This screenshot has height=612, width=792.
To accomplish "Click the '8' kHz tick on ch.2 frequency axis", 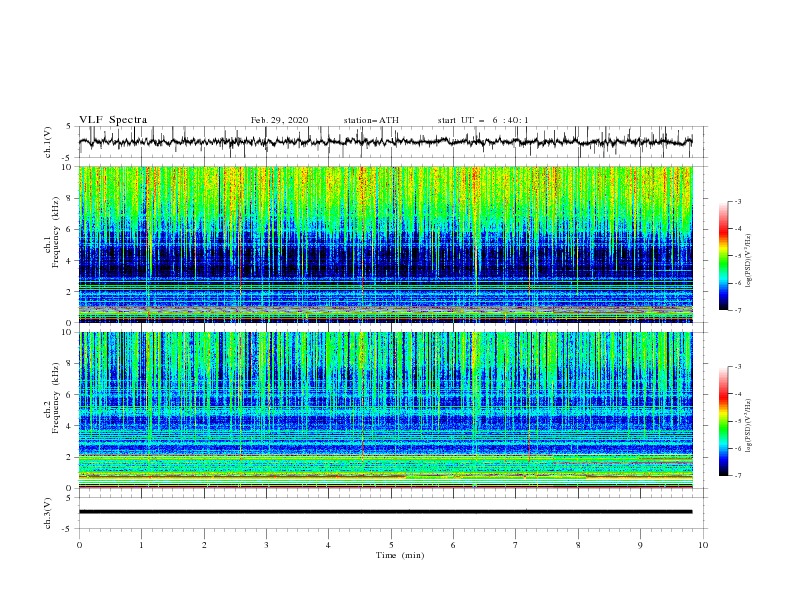I will [69, 364].
